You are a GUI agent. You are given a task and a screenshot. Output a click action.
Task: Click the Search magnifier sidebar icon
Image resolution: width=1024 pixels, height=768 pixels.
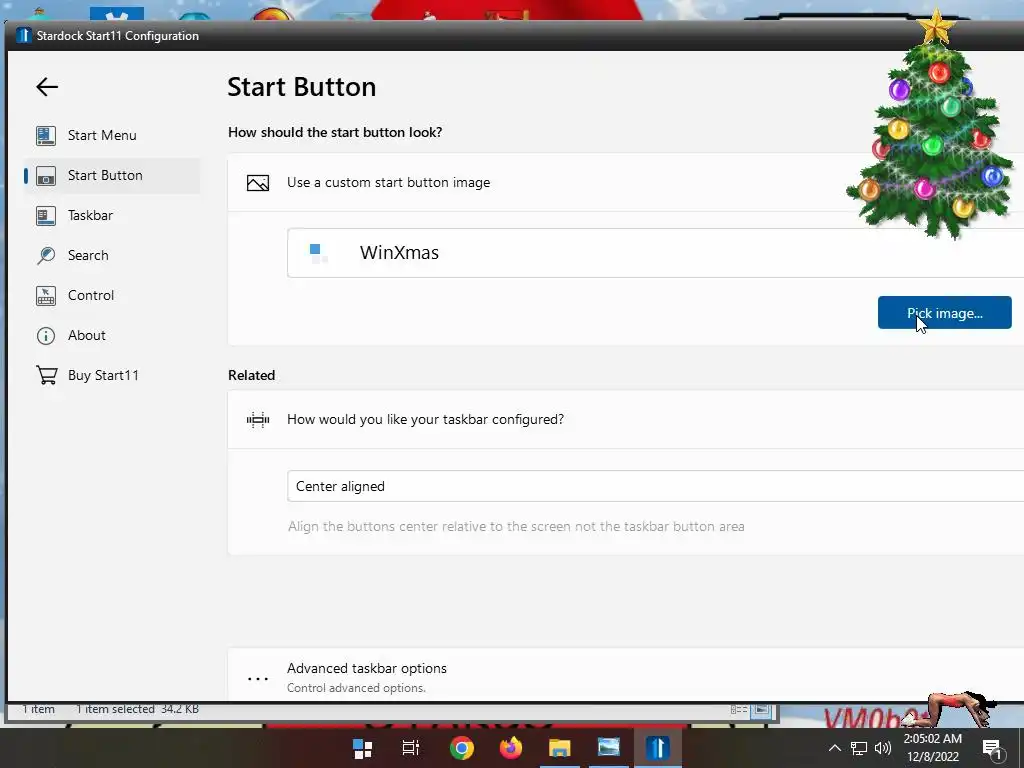pos(46,255)
